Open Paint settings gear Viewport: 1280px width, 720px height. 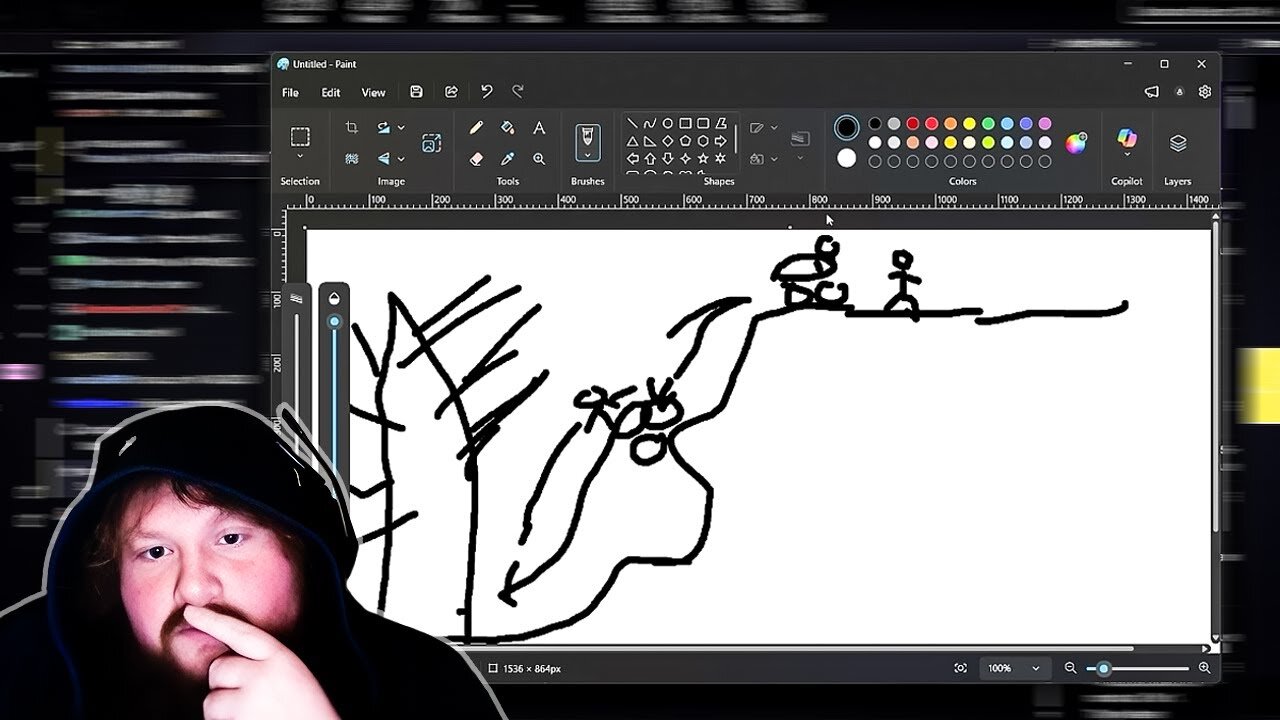1205,91
